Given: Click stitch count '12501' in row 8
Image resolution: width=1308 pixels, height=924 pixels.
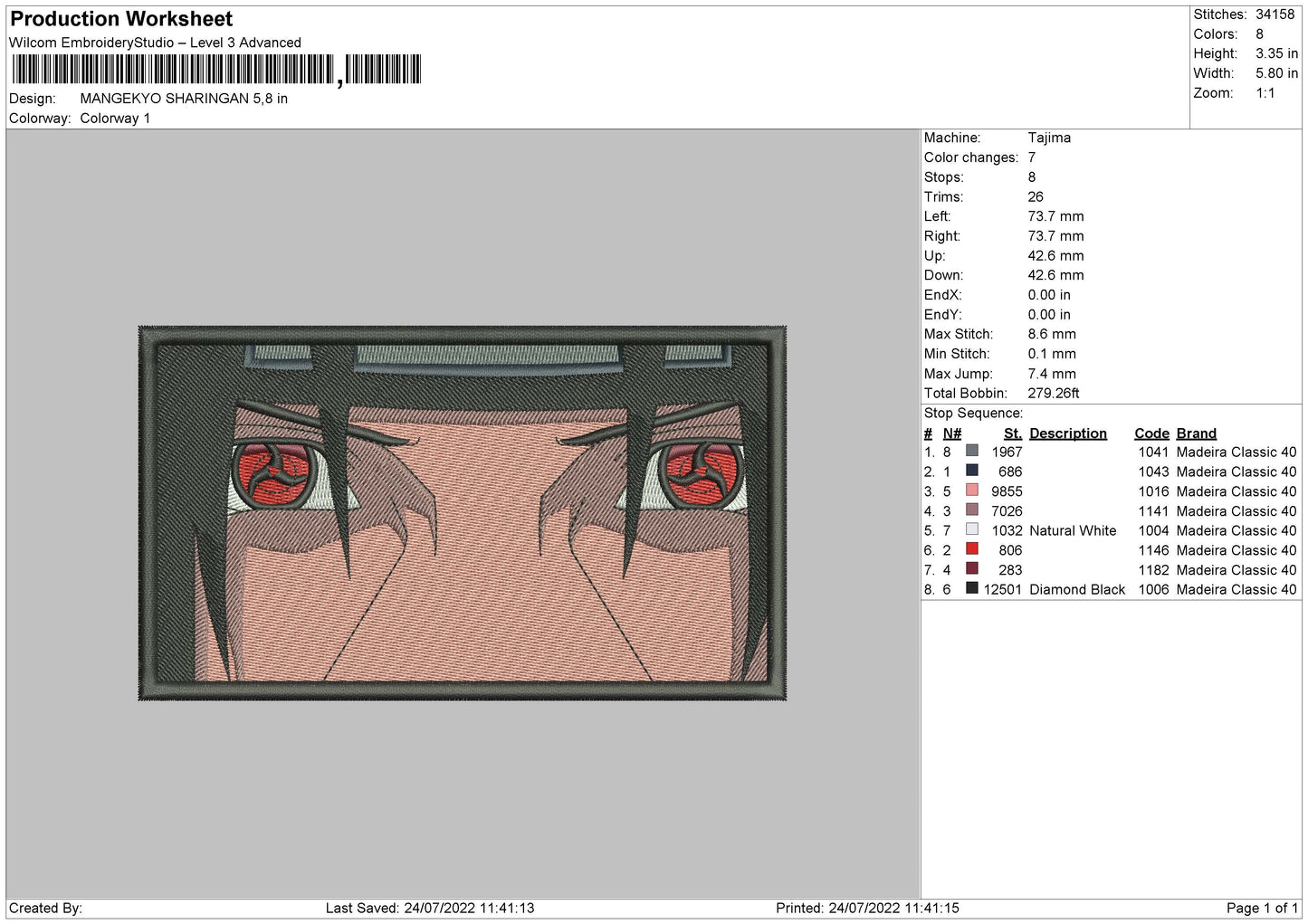Looking at the screenshot, I should [1003, 590].
